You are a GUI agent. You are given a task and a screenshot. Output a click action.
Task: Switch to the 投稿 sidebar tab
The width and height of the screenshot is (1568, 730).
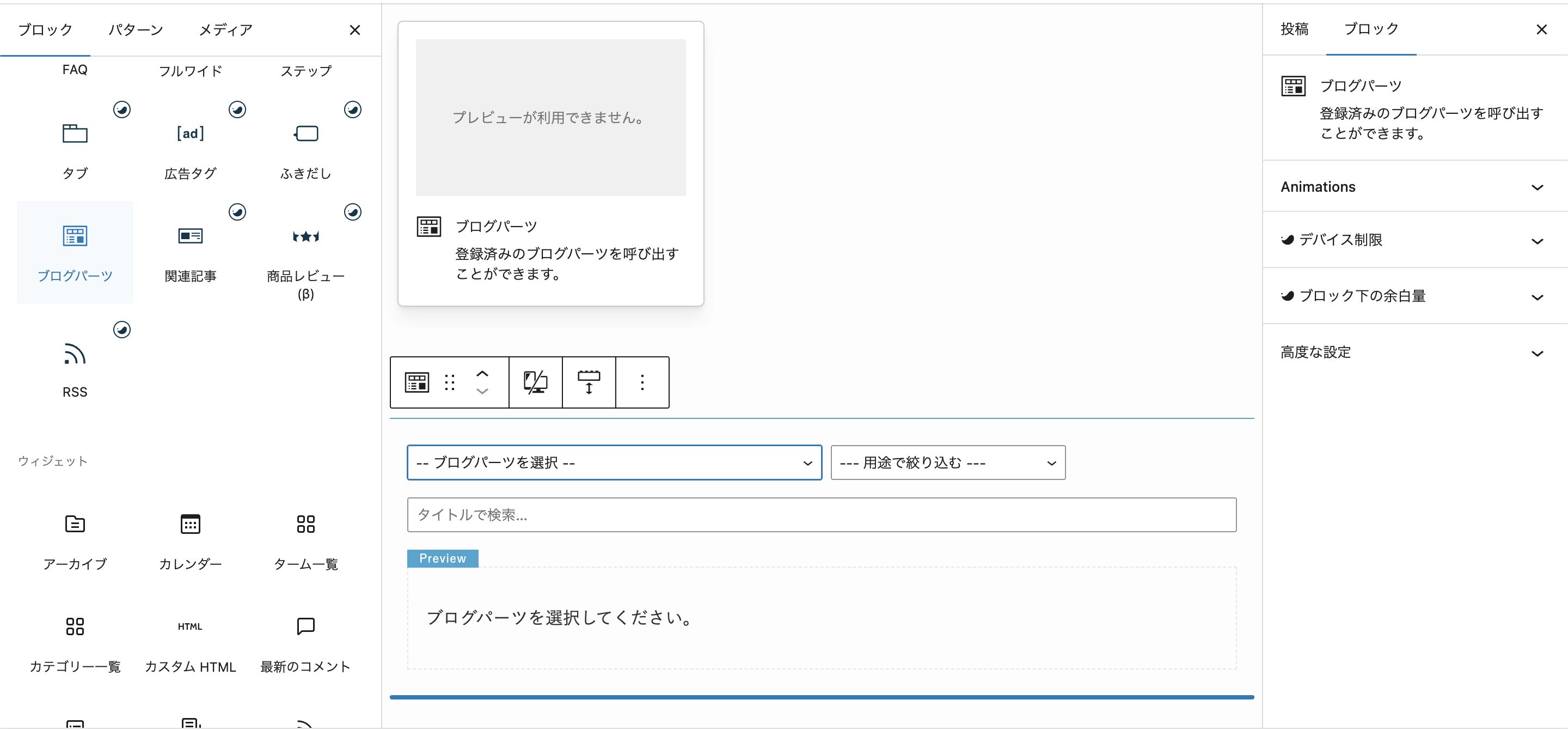click(x=1294, y=29)
